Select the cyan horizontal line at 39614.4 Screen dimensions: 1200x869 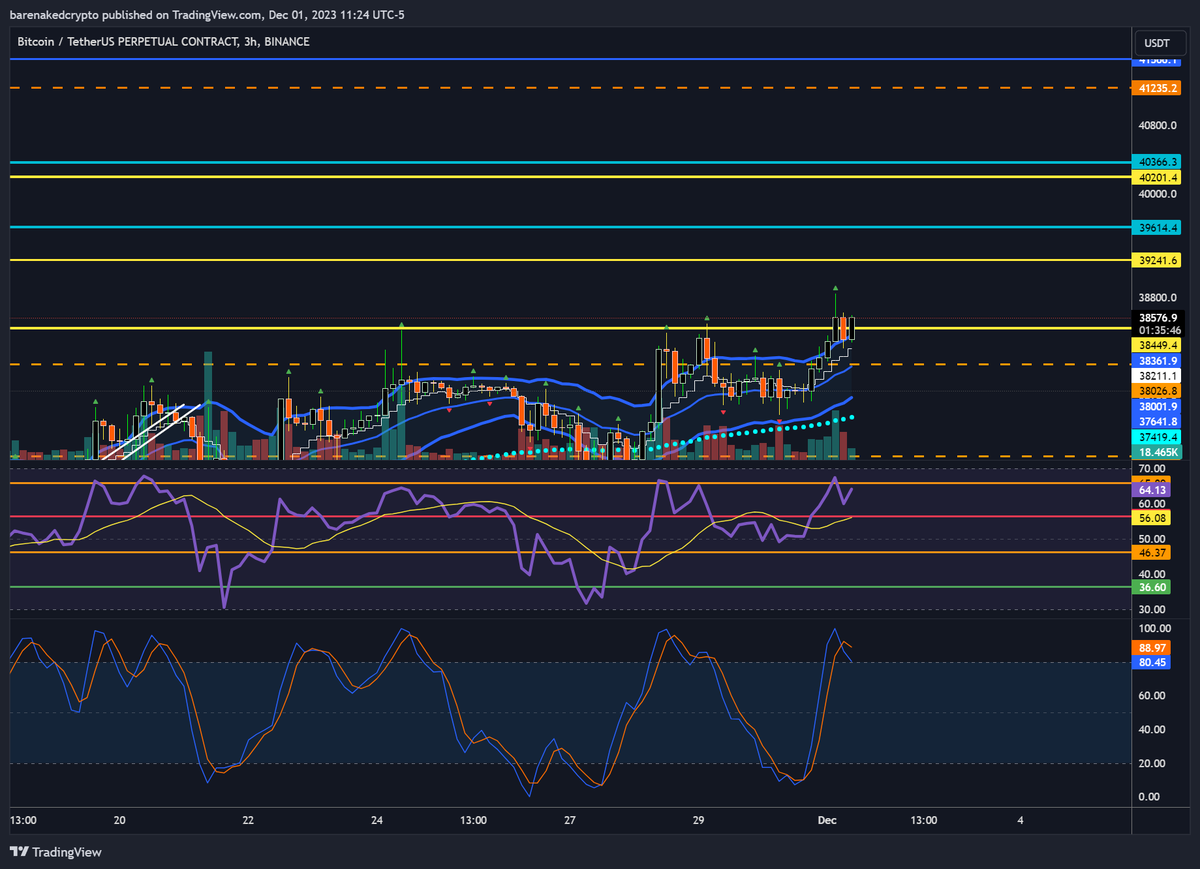pos(570,227)
